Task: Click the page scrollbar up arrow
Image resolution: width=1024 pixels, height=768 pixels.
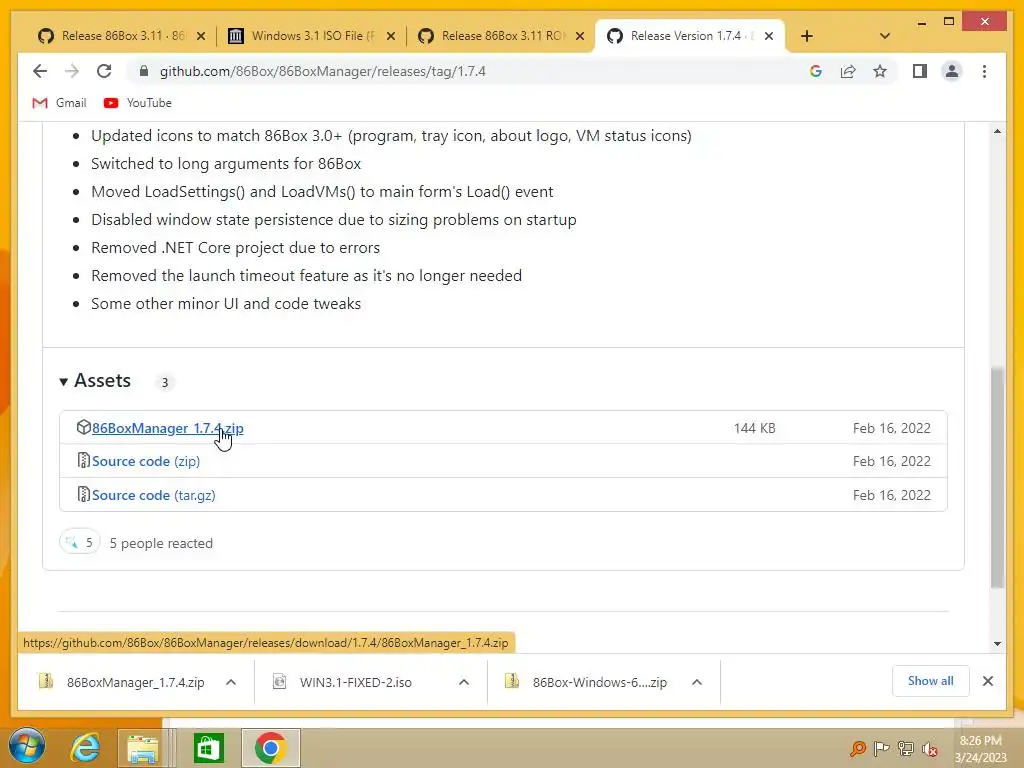Action: point(997,131)
